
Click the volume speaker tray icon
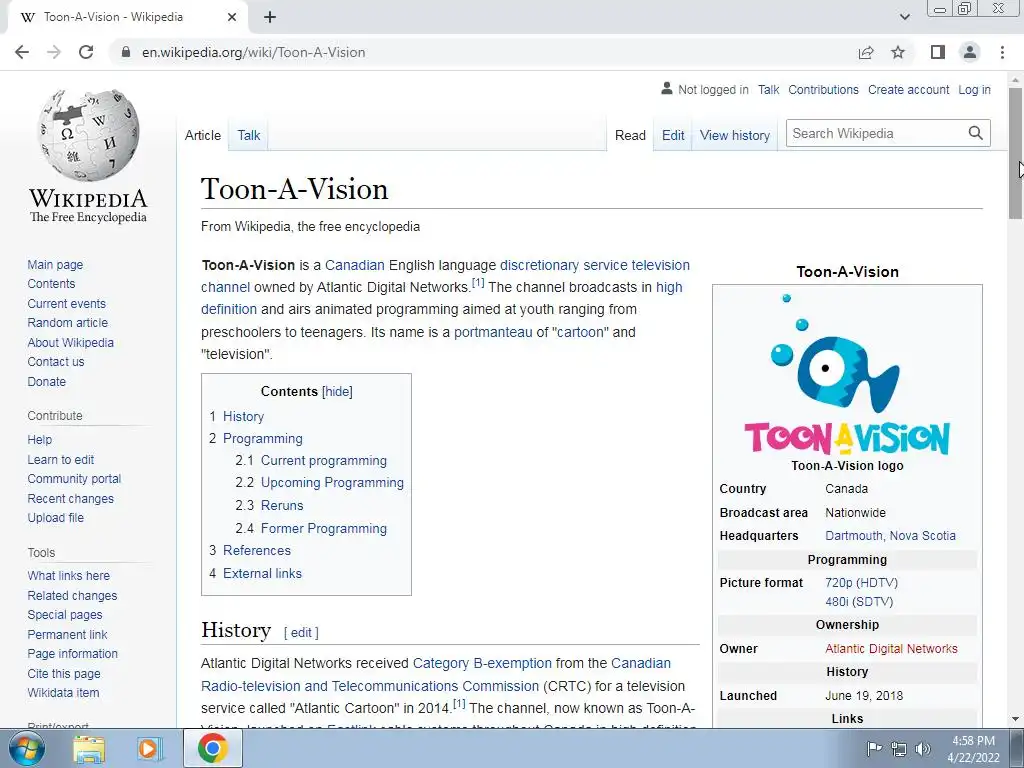tap(923, 749)
